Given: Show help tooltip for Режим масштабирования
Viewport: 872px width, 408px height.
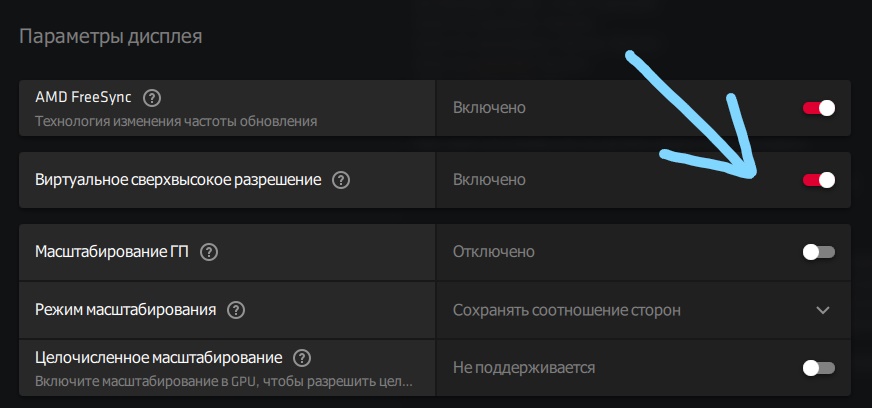Looking at the screenshot, I should click(236, 310).
